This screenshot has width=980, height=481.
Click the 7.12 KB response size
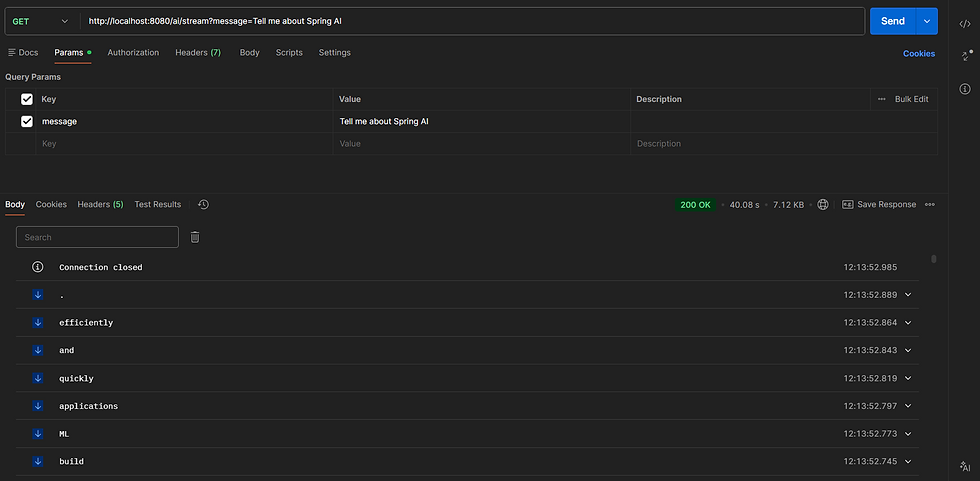point(789,204)
